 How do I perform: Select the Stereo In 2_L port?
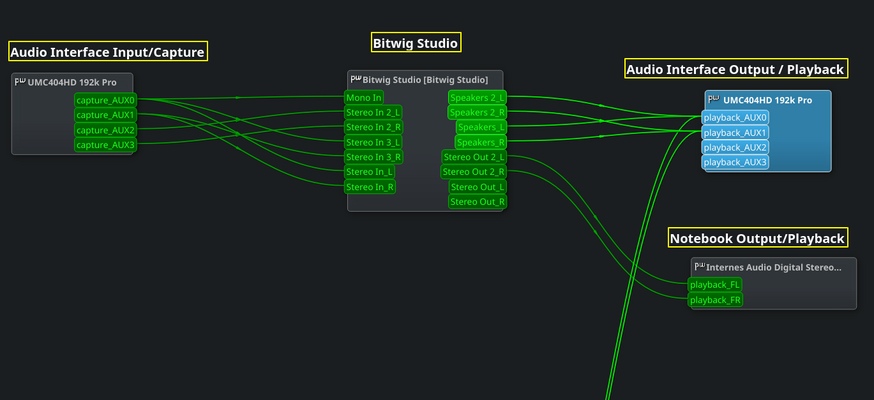373,113
